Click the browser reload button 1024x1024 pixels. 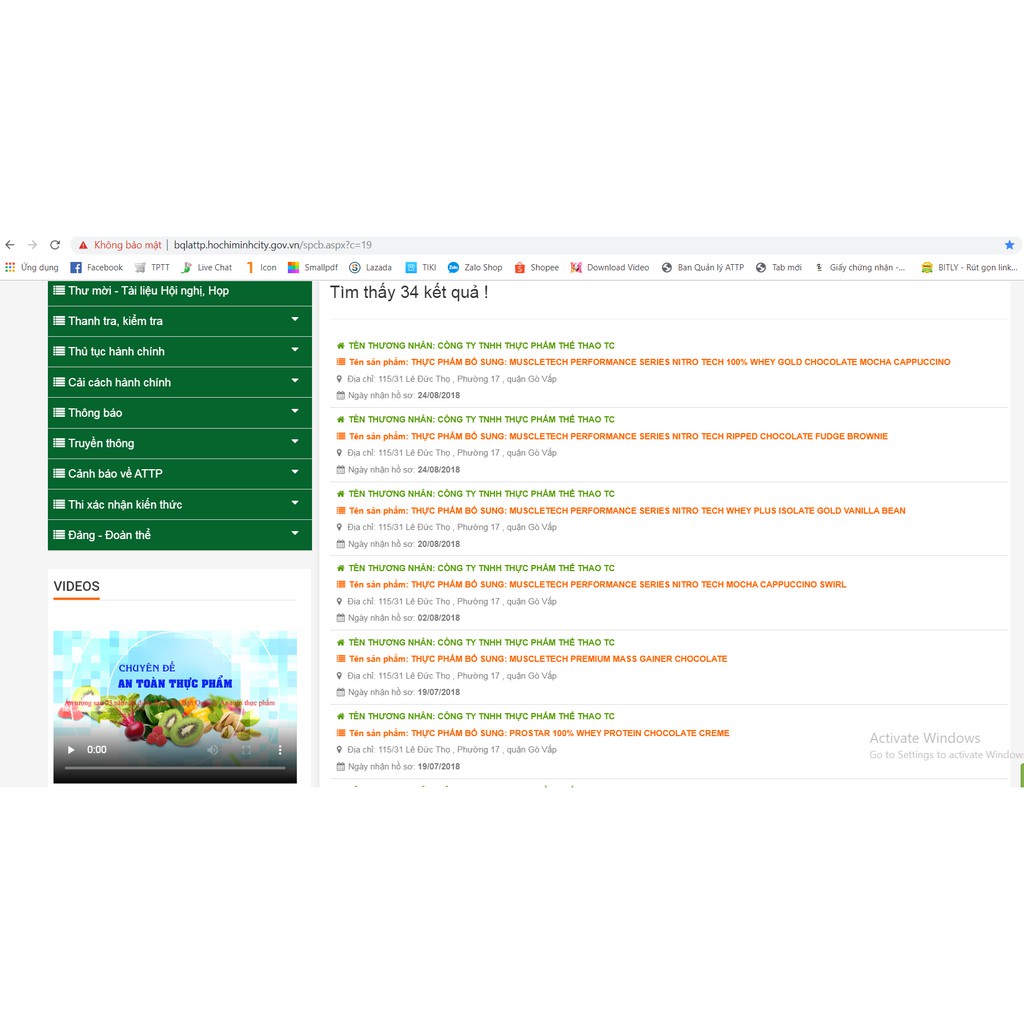point(55,245)
